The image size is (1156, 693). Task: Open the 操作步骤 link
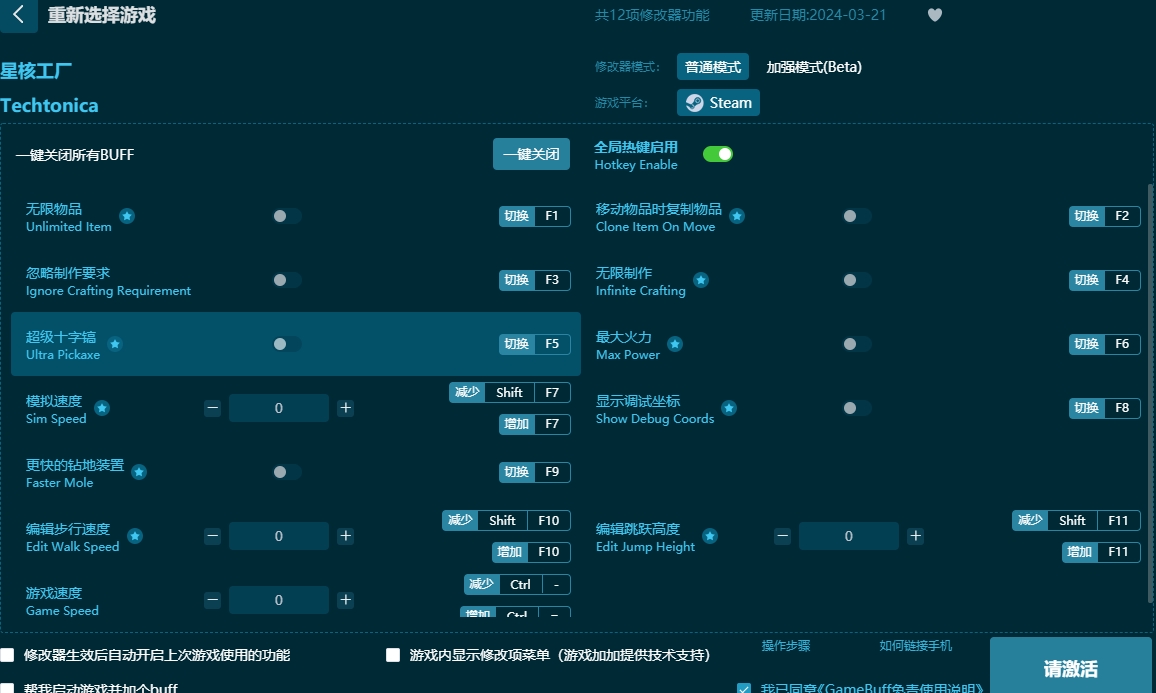(x=786, y=646)
